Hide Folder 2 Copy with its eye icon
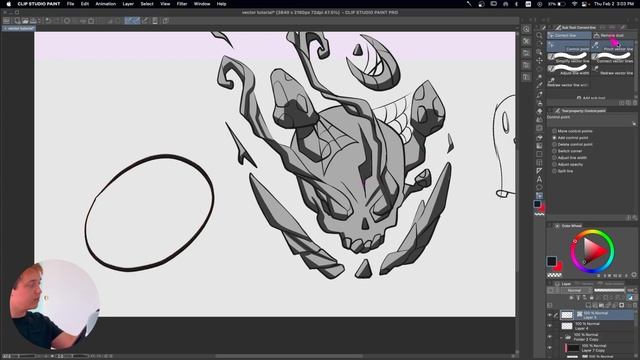640x360 pixels. pos(550,337)
